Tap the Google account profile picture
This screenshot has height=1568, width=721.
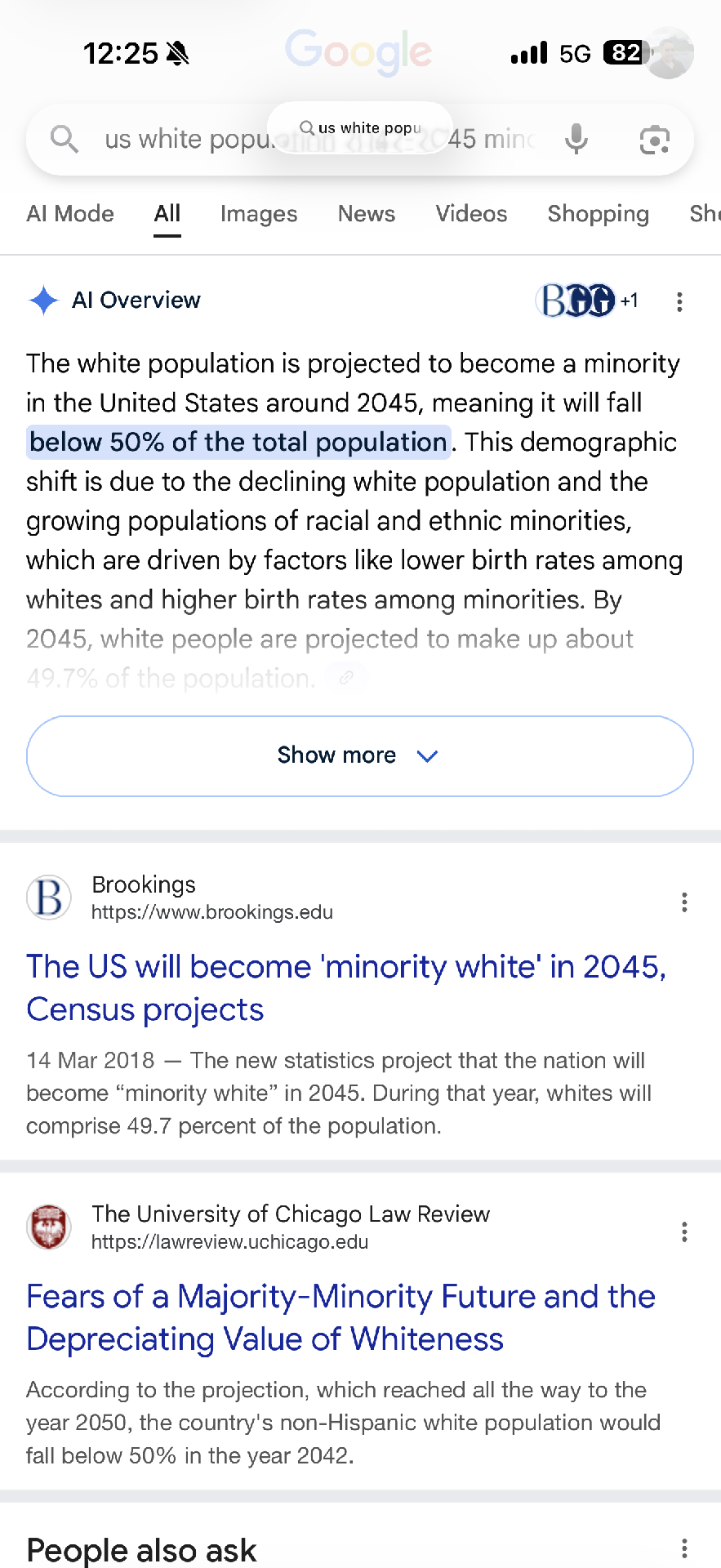tap(670, 53)
